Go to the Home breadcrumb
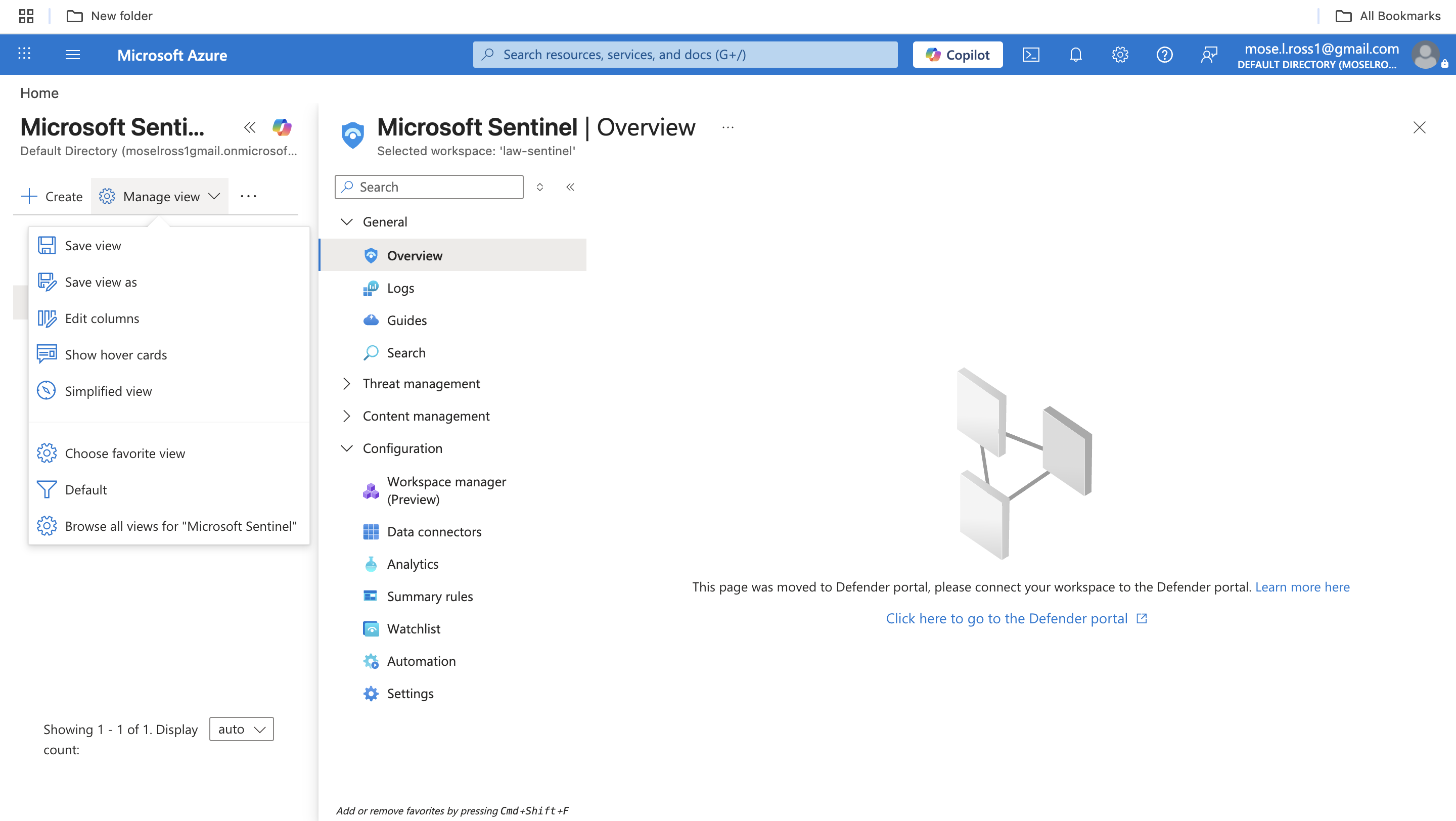This screenshot has width=1456, height=821. [x=39, y=93]
